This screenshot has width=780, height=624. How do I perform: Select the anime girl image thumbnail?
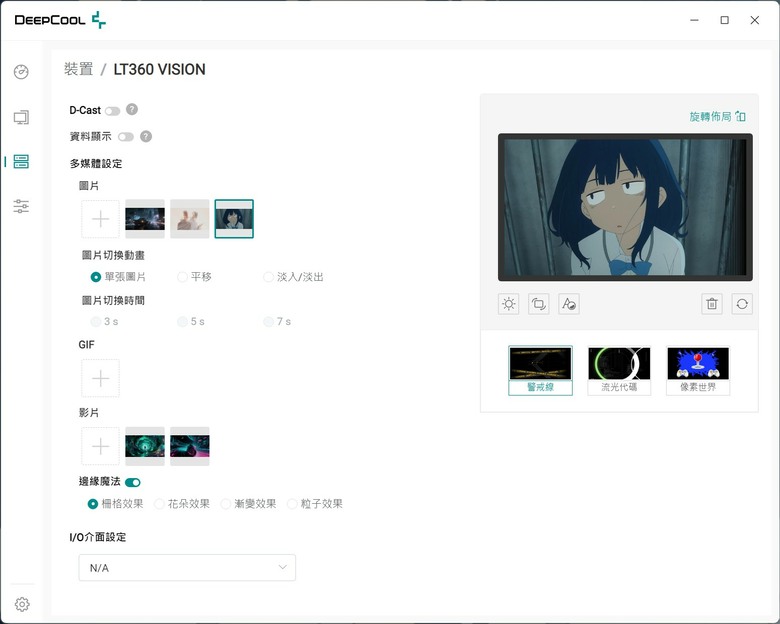[234, 219]
